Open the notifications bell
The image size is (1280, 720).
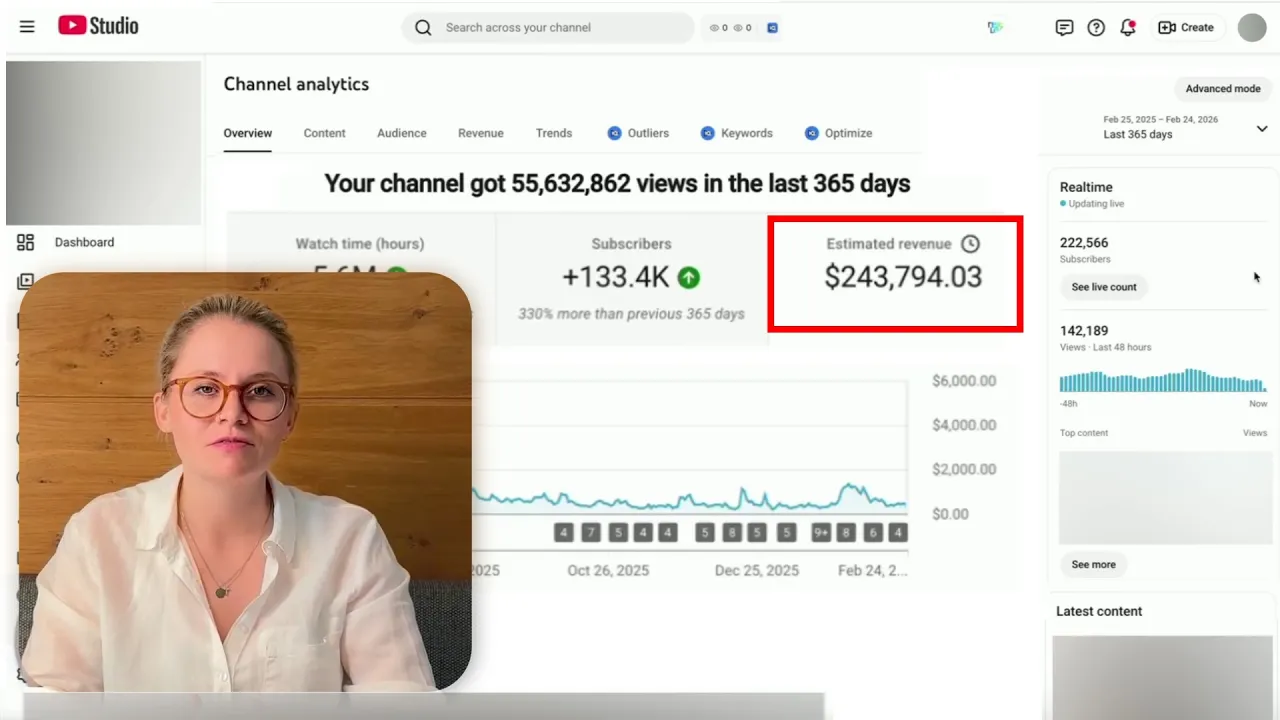(x=1128, y=28)
